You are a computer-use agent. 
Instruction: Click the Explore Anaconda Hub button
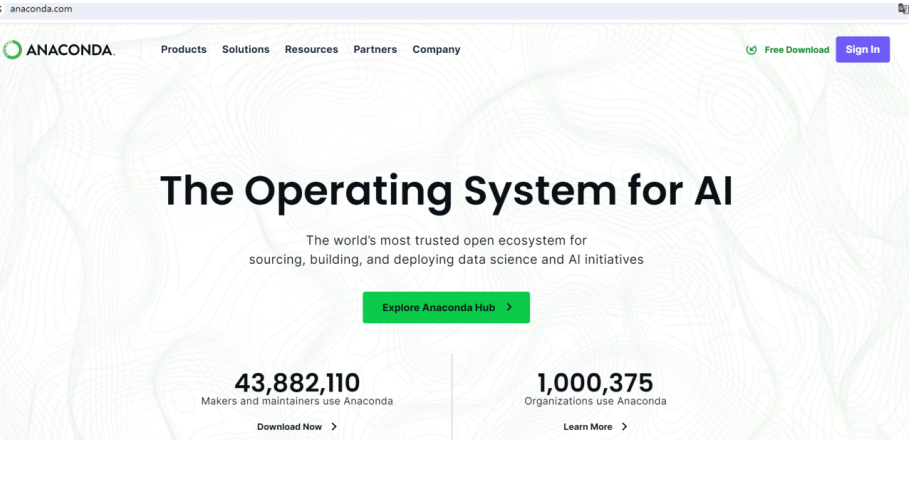(x=446, y=307)
